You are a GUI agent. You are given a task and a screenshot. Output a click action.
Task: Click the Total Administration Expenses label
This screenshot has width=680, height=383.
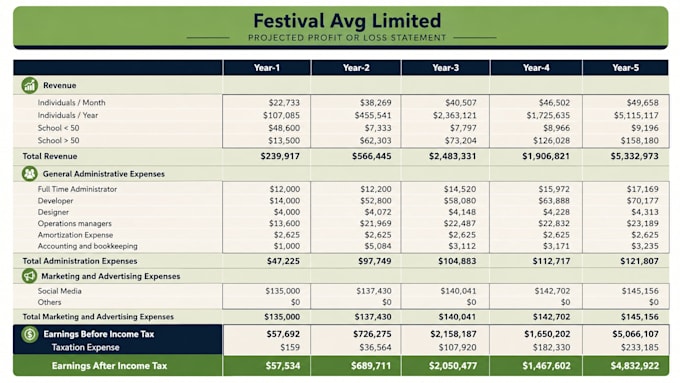point(80,261)
